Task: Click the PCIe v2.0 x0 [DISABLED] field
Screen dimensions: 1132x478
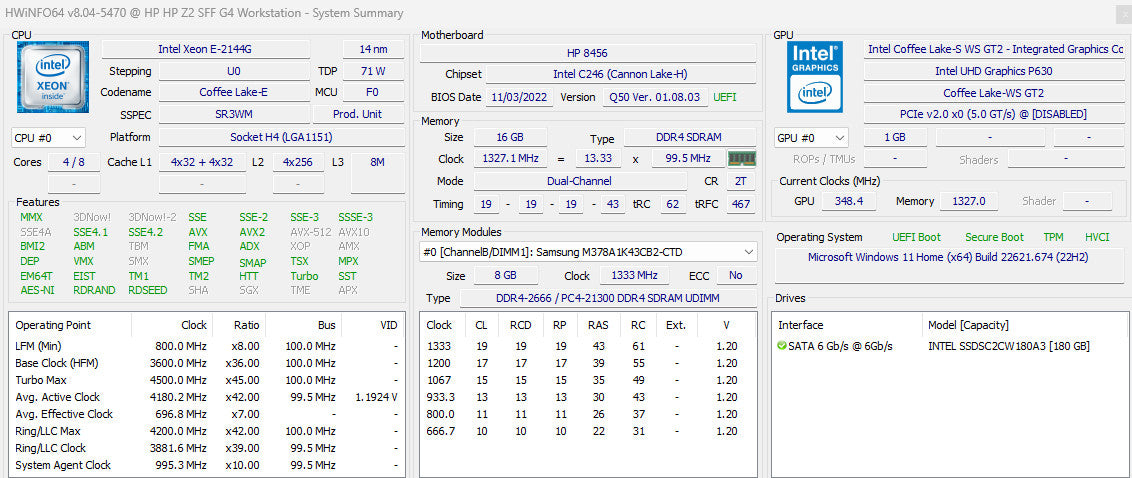Action: pyautogui.click(x=993, y=114)
